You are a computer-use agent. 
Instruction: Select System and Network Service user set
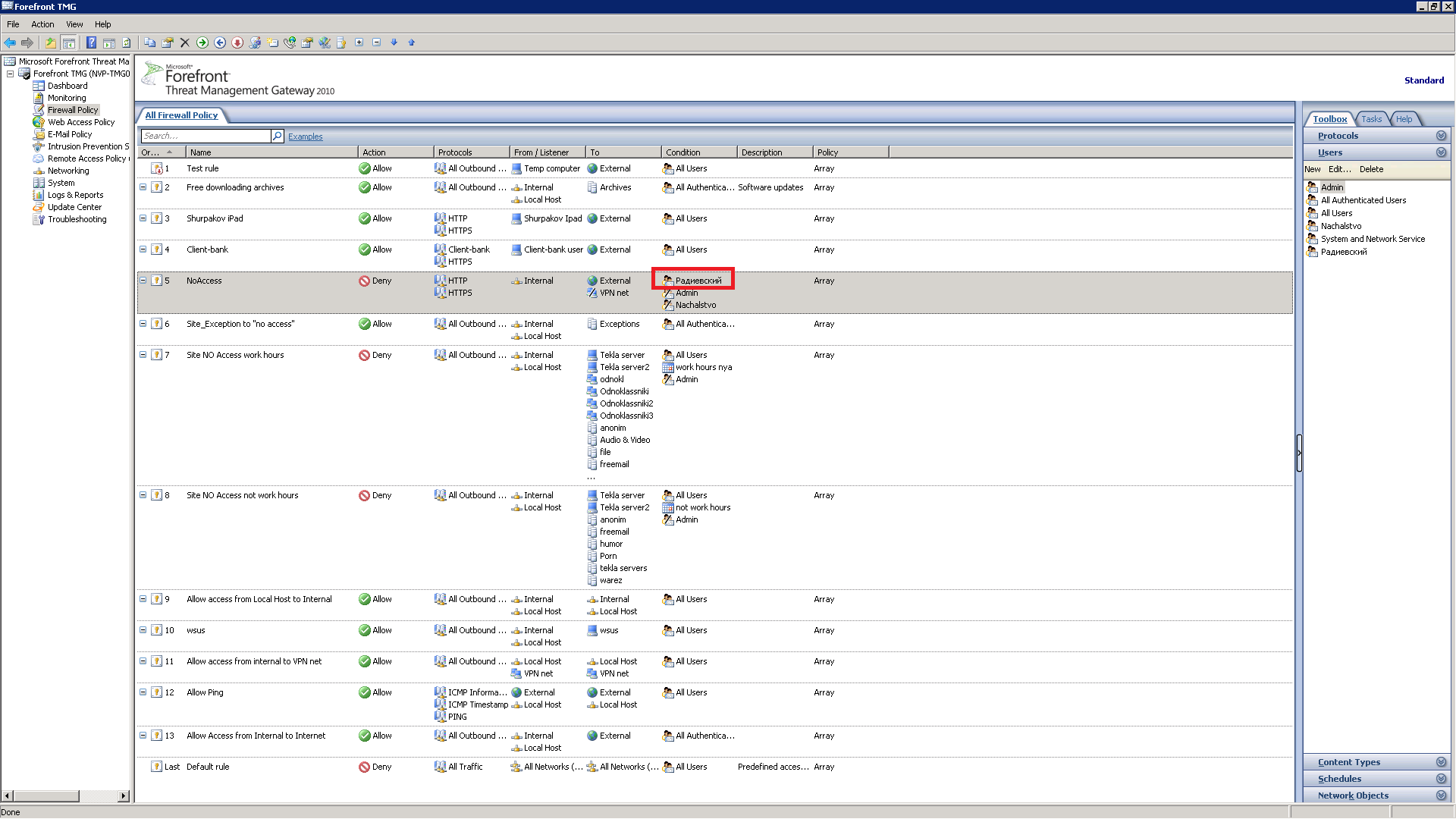pos(1373,239)
